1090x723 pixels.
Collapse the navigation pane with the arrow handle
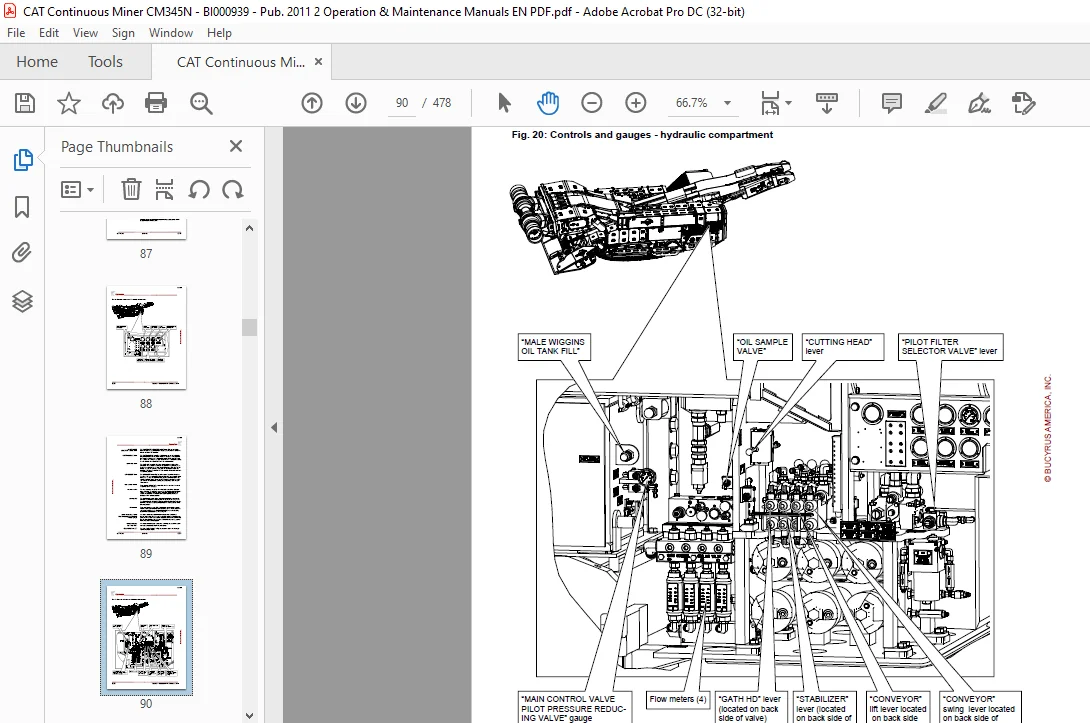274,428
